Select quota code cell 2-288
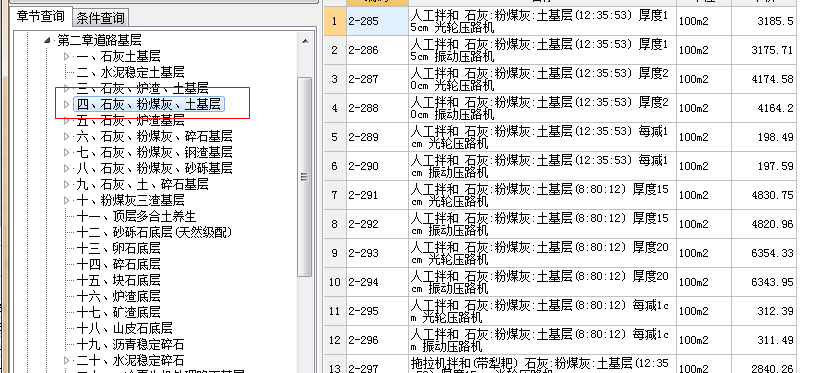The width and height of the screenshot is (830, 373). 377,108
